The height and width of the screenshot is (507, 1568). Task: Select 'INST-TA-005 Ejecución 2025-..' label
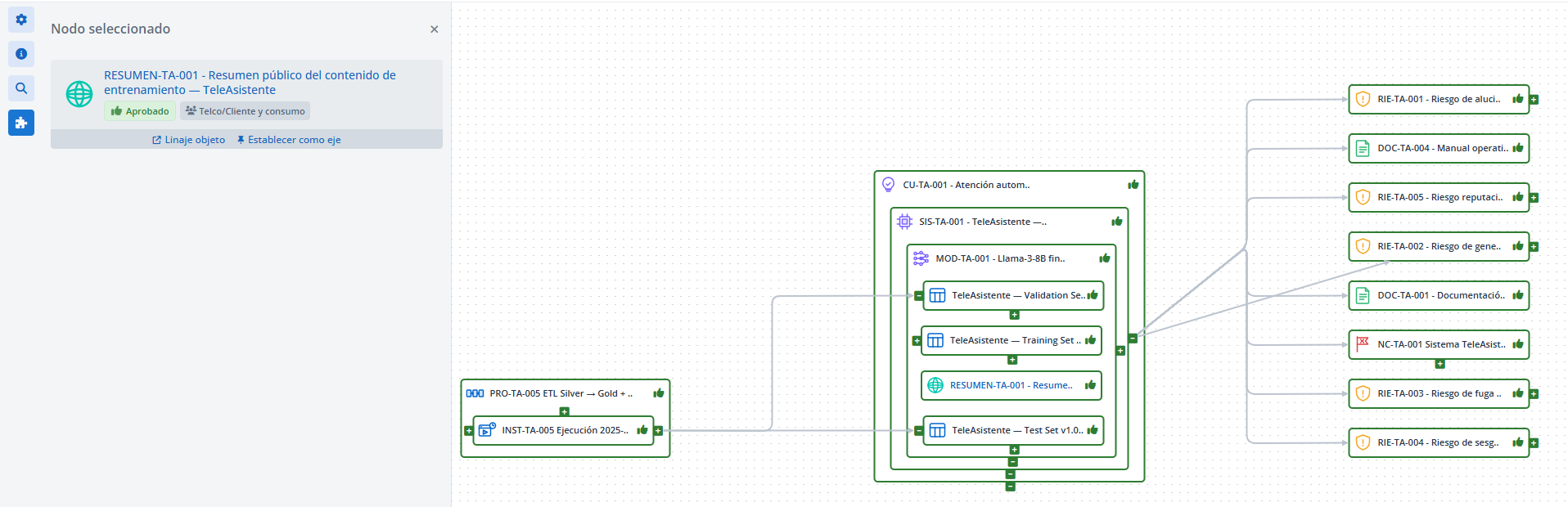click(565, 430)
